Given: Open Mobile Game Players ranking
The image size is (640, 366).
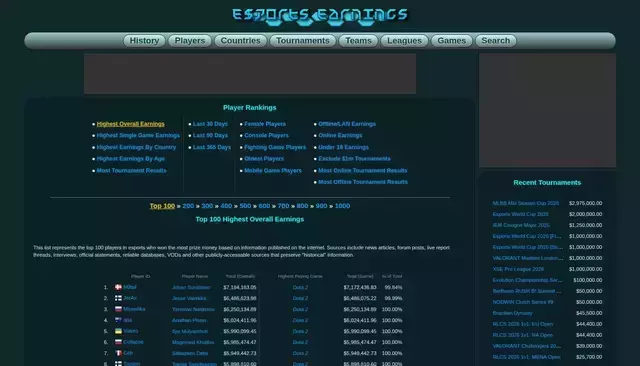Looking at the screenshot, I should click(x=273, y=171).
